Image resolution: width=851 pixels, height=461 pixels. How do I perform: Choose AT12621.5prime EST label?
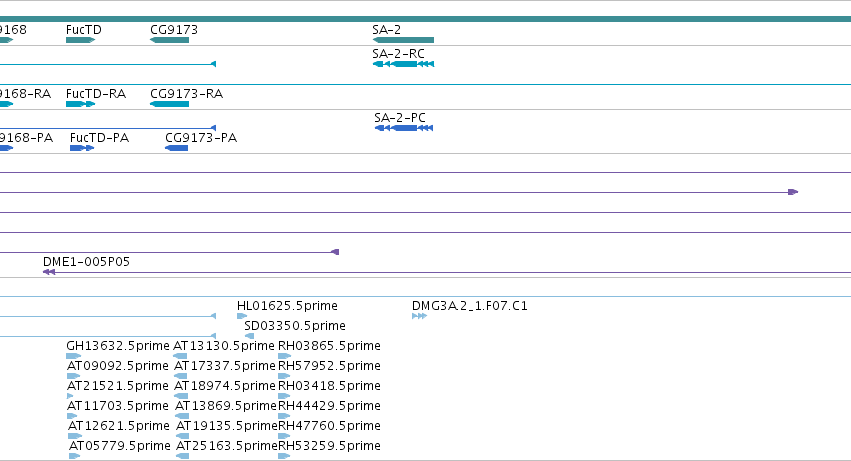tap(118, 426)
